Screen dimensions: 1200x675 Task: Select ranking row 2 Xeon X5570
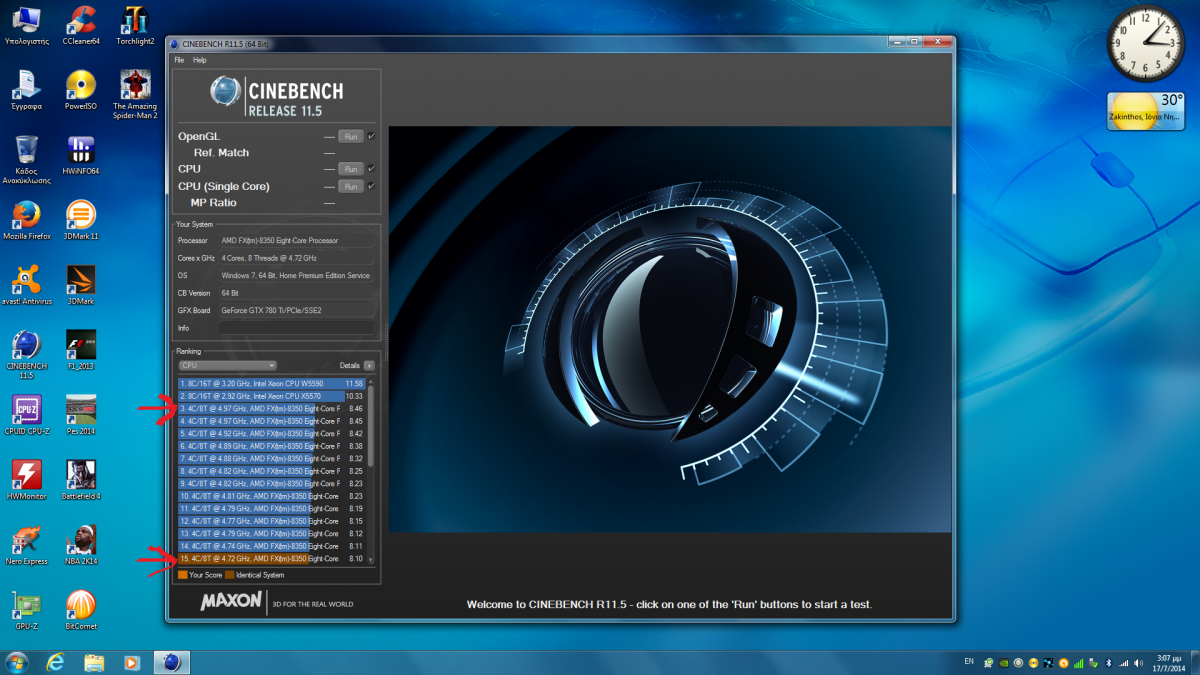(271, 396)
